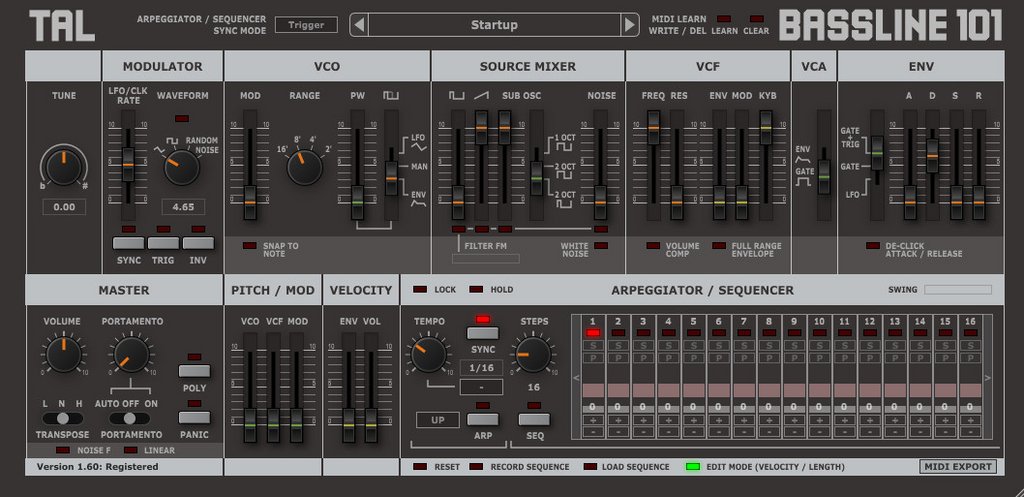This screenshot has width=1024, height=497.
Task: Toggle the LOAD SEQUENCE LED
Action: coord(590,466)
